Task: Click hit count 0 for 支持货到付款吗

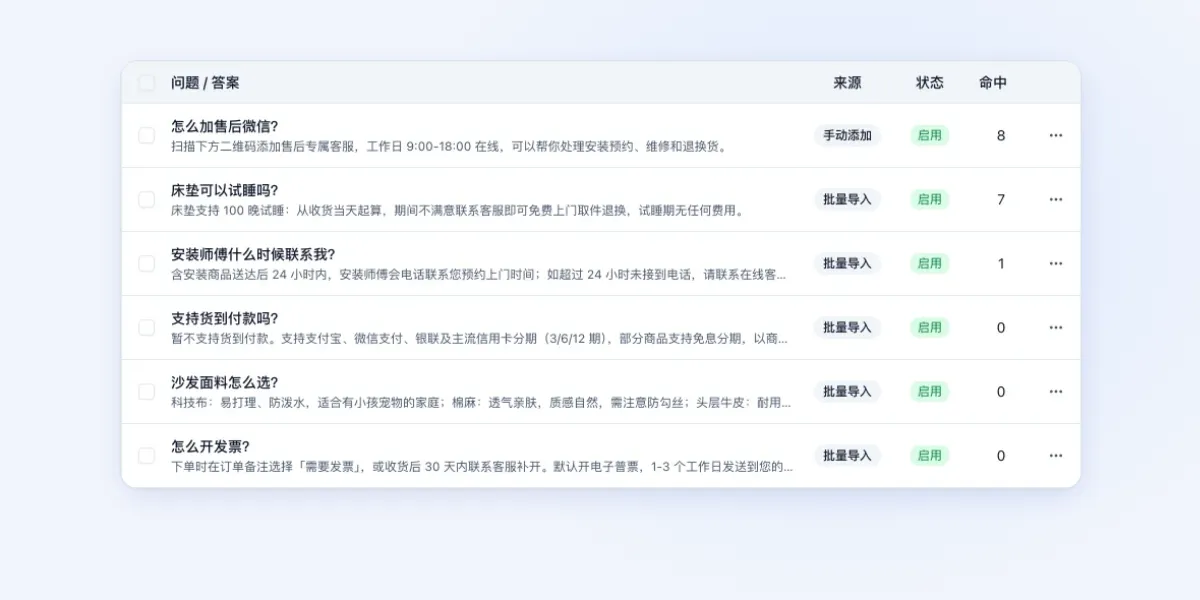Action: coord(1001,327)
